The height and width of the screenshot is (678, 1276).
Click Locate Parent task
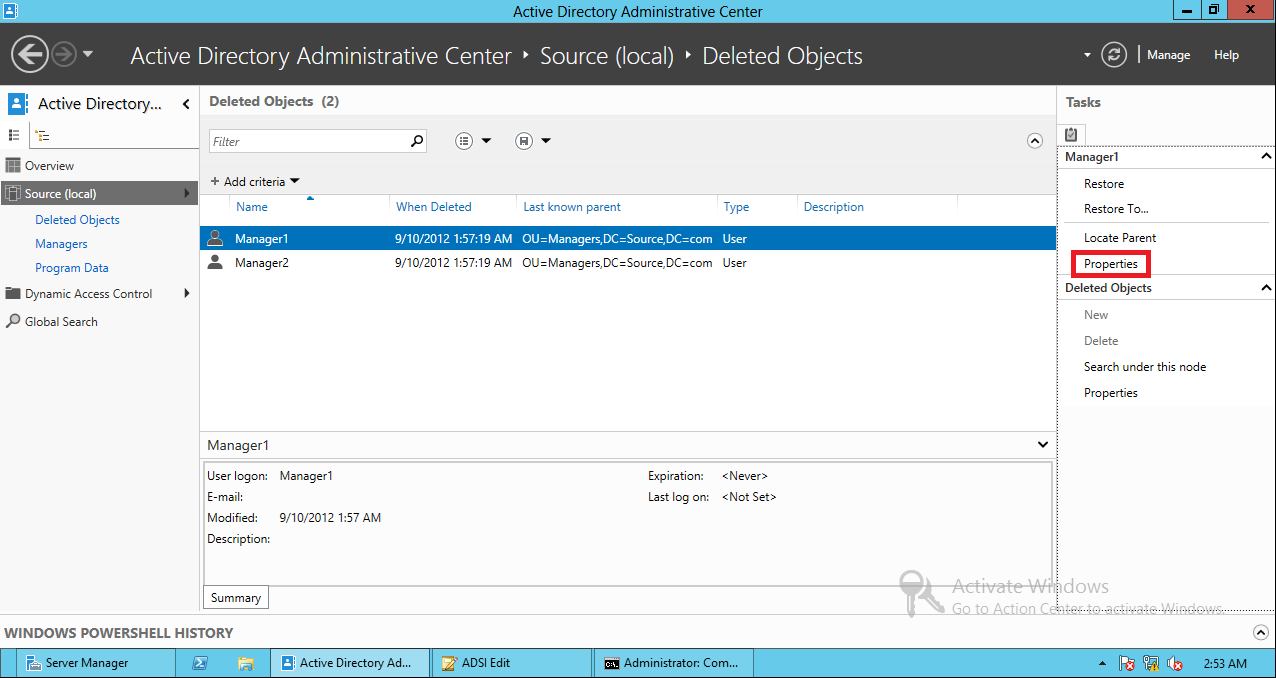click(1120, 238)
